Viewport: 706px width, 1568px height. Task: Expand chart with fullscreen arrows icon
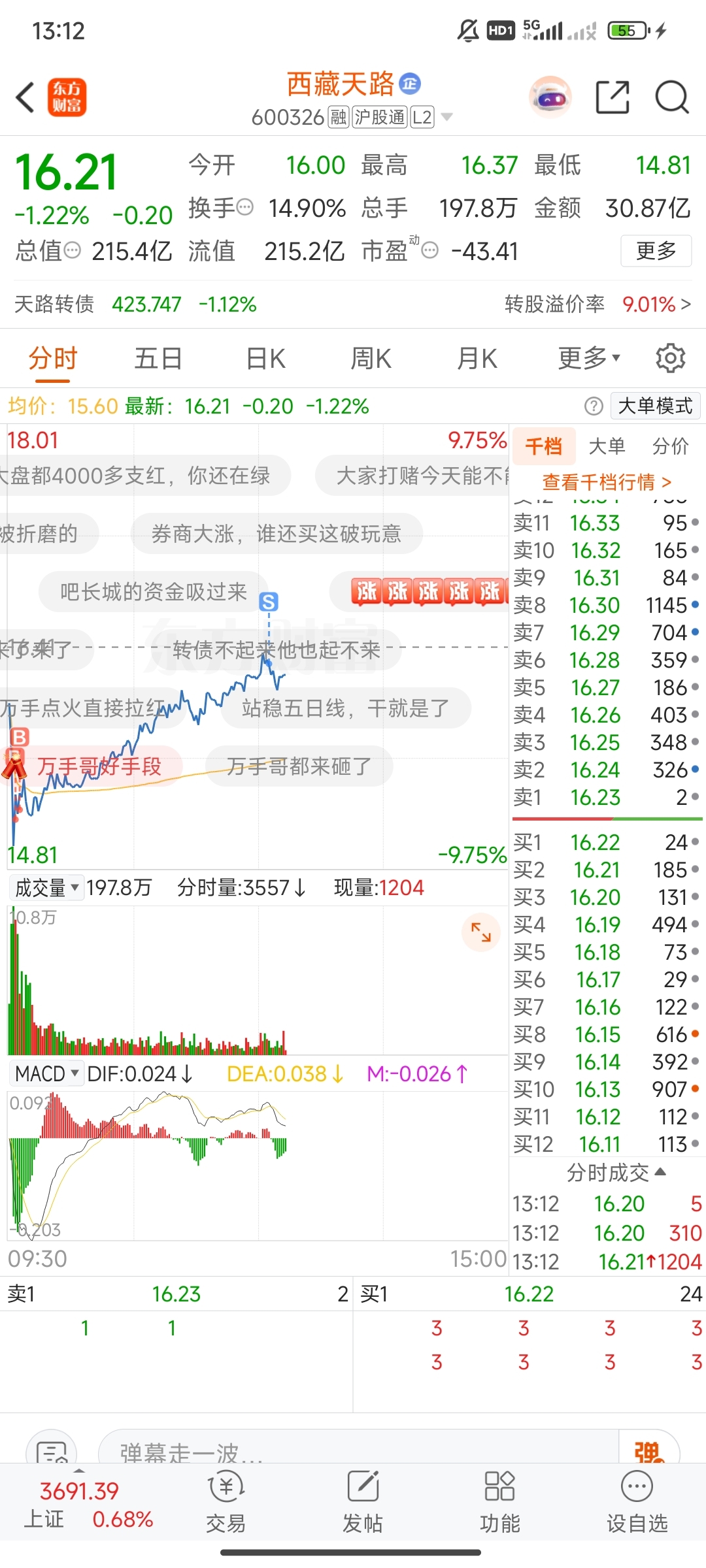[481, 932]
